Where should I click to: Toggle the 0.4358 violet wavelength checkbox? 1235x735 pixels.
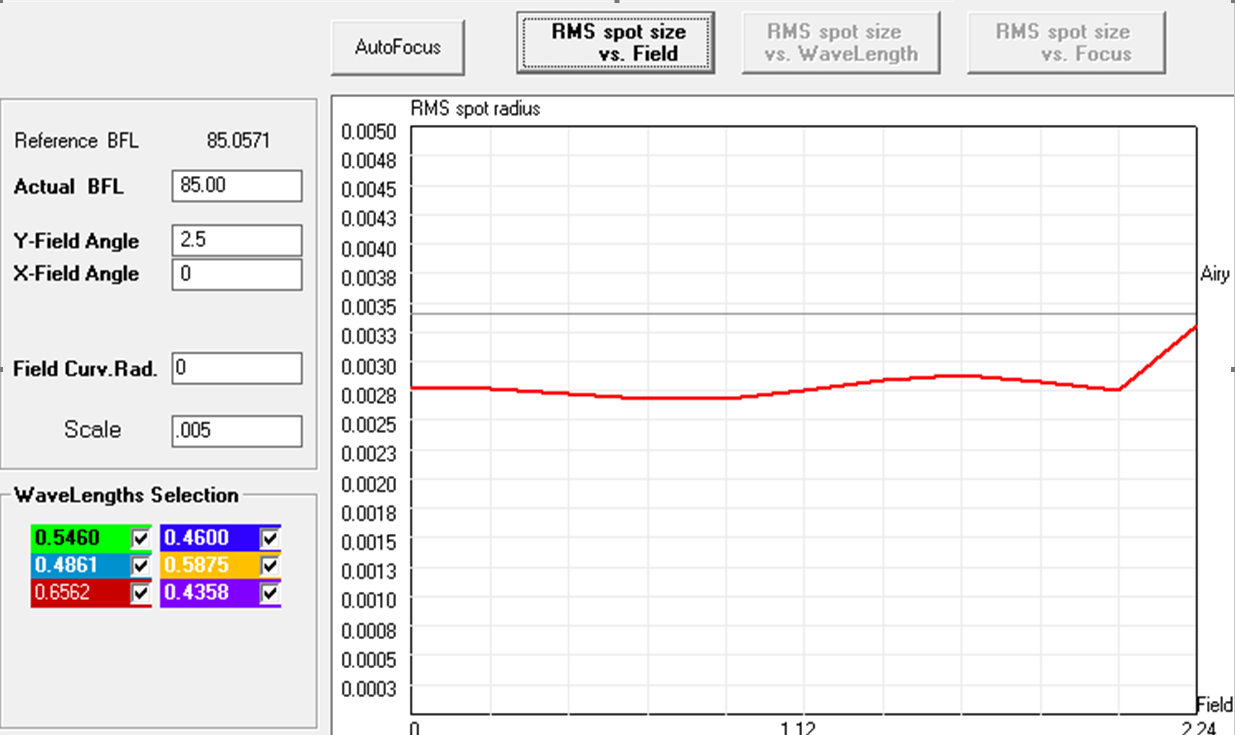click(270, 593)
